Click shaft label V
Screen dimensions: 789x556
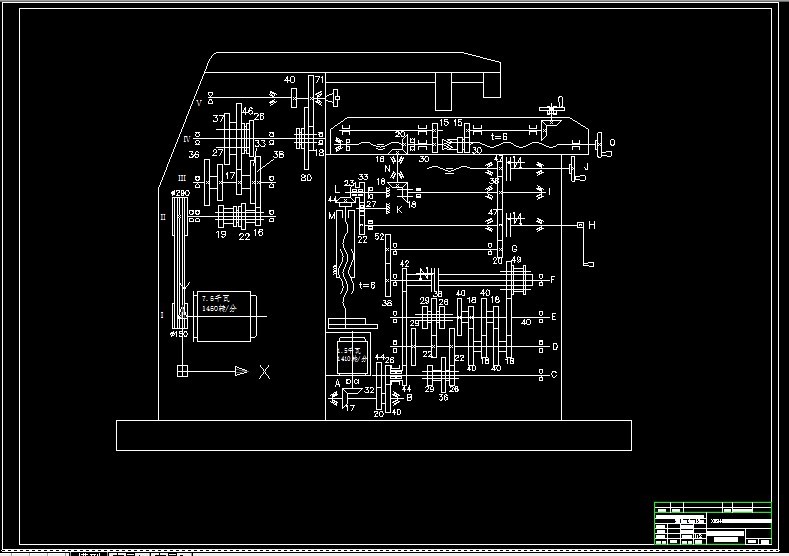(199, 103)
